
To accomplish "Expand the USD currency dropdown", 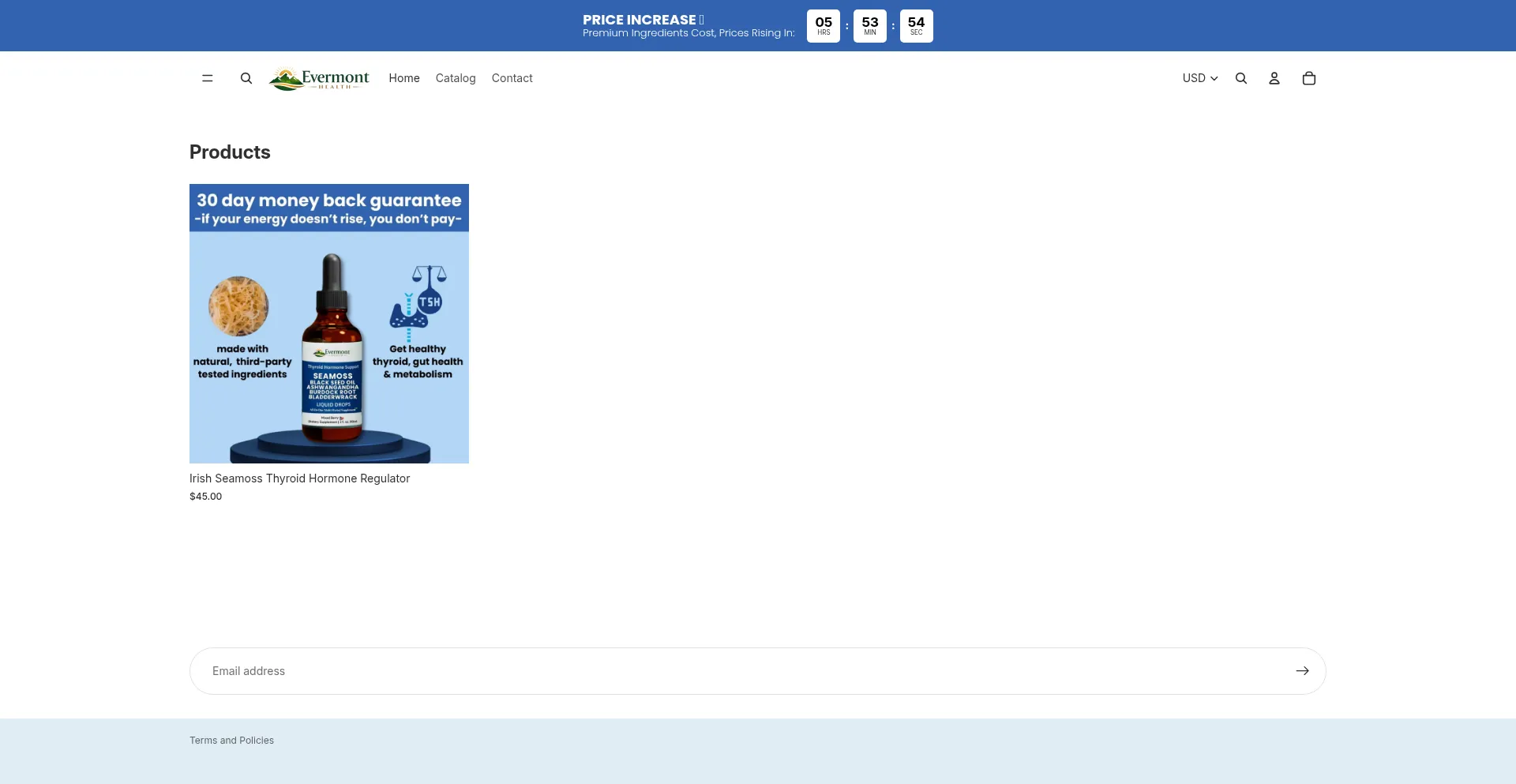I will (1200, 78).
